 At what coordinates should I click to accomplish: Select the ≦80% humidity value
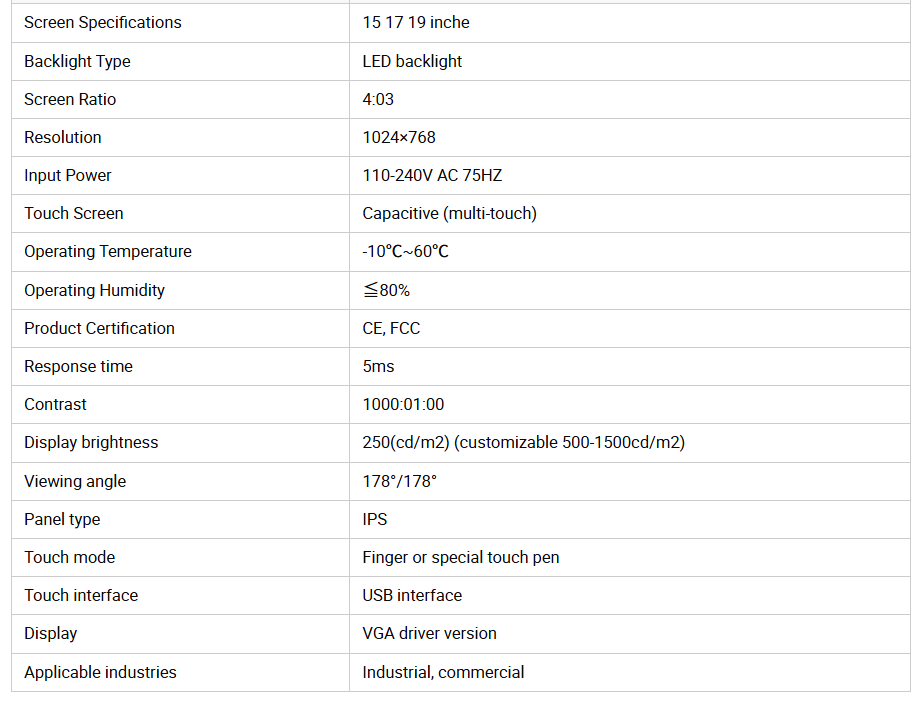tap(386, 290)
